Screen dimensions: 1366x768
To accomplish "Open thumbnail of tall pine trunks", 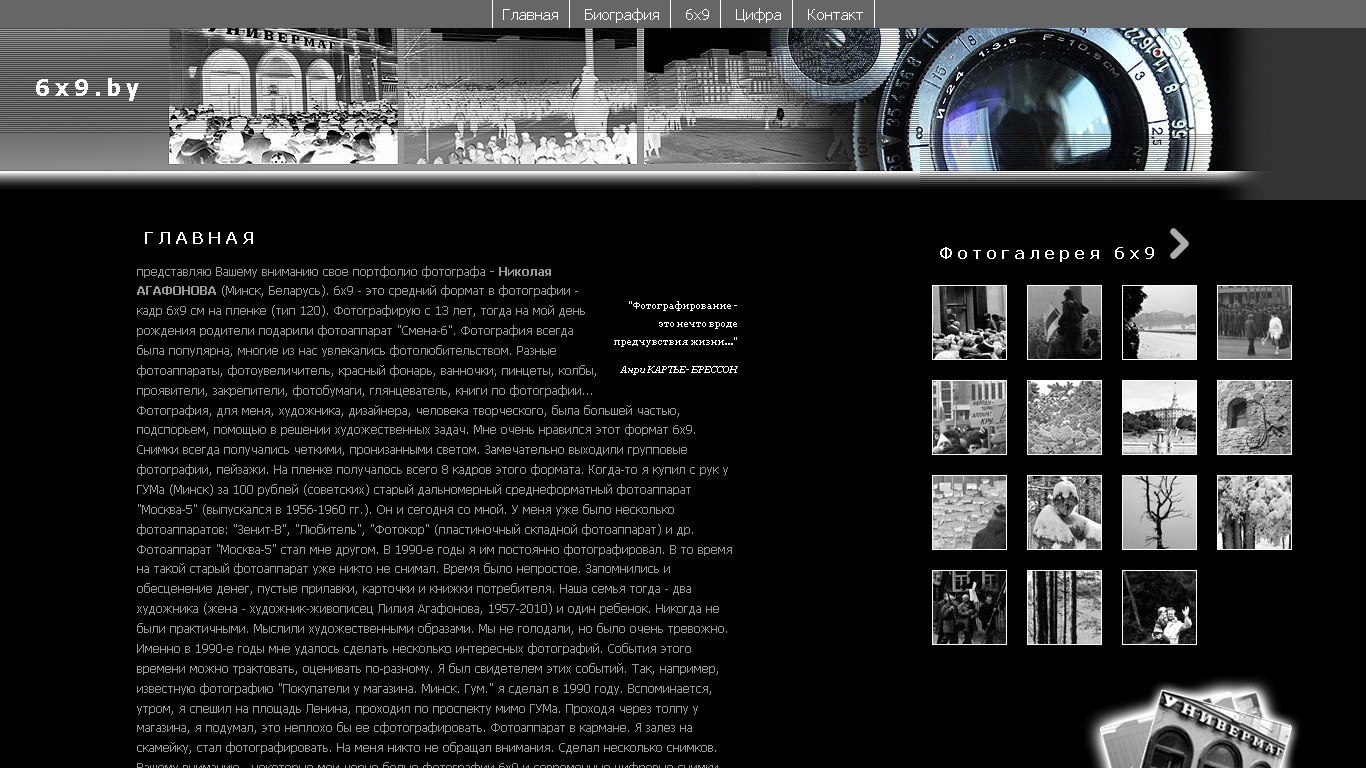I will click(x=1064, y=607).
